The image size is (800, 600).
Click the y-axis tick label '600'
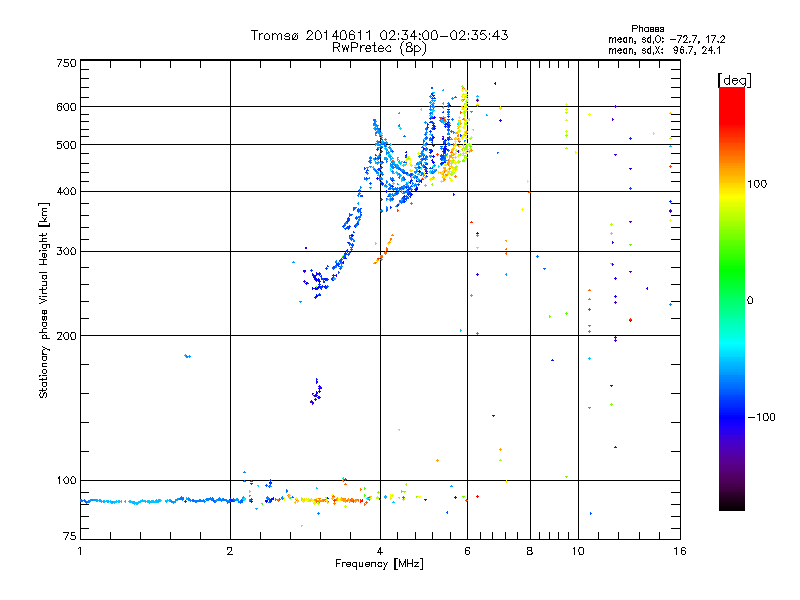pos(66,107)
